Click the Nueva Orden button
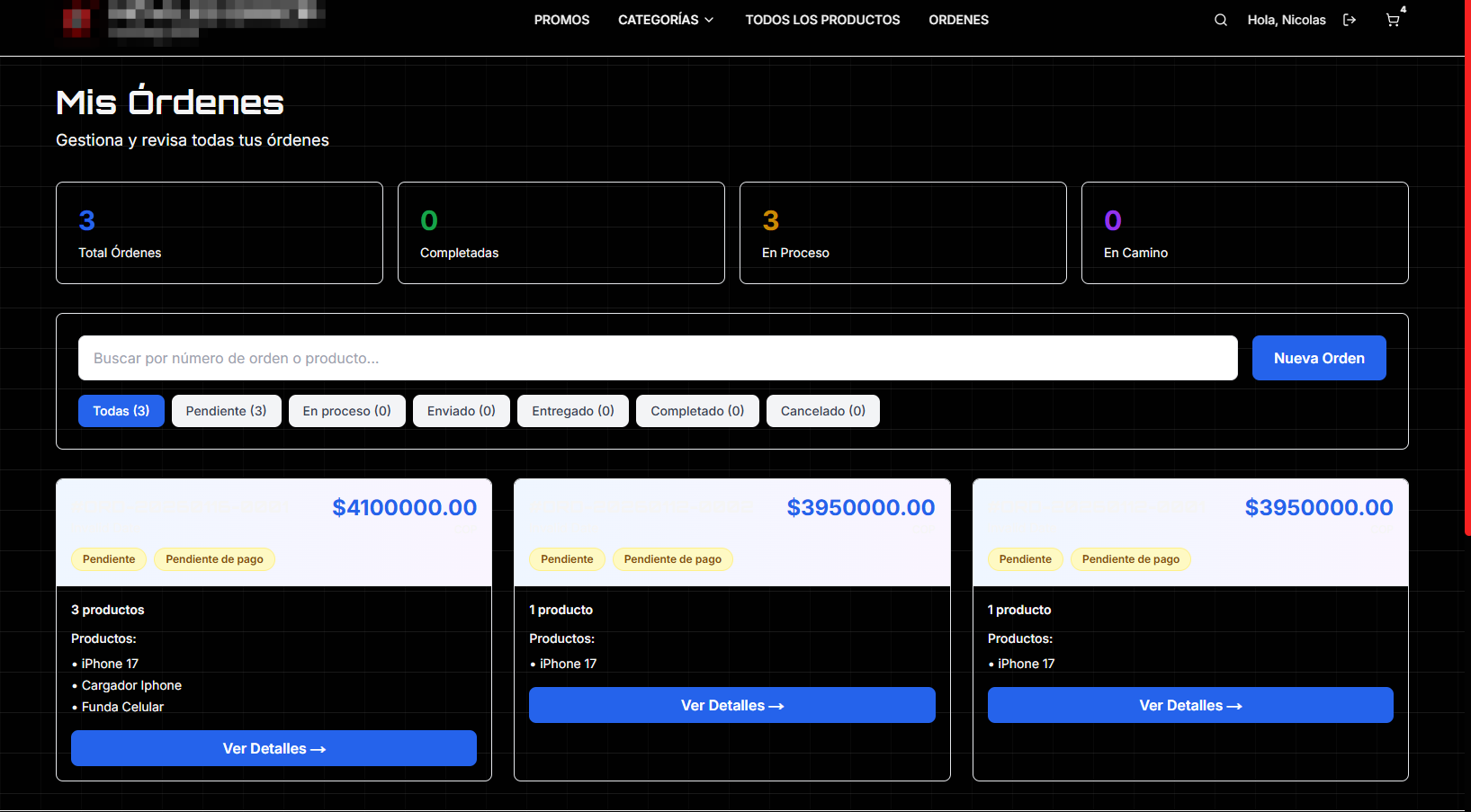Viewport: 1471px width, 812px height. [x=1318, y=358]
